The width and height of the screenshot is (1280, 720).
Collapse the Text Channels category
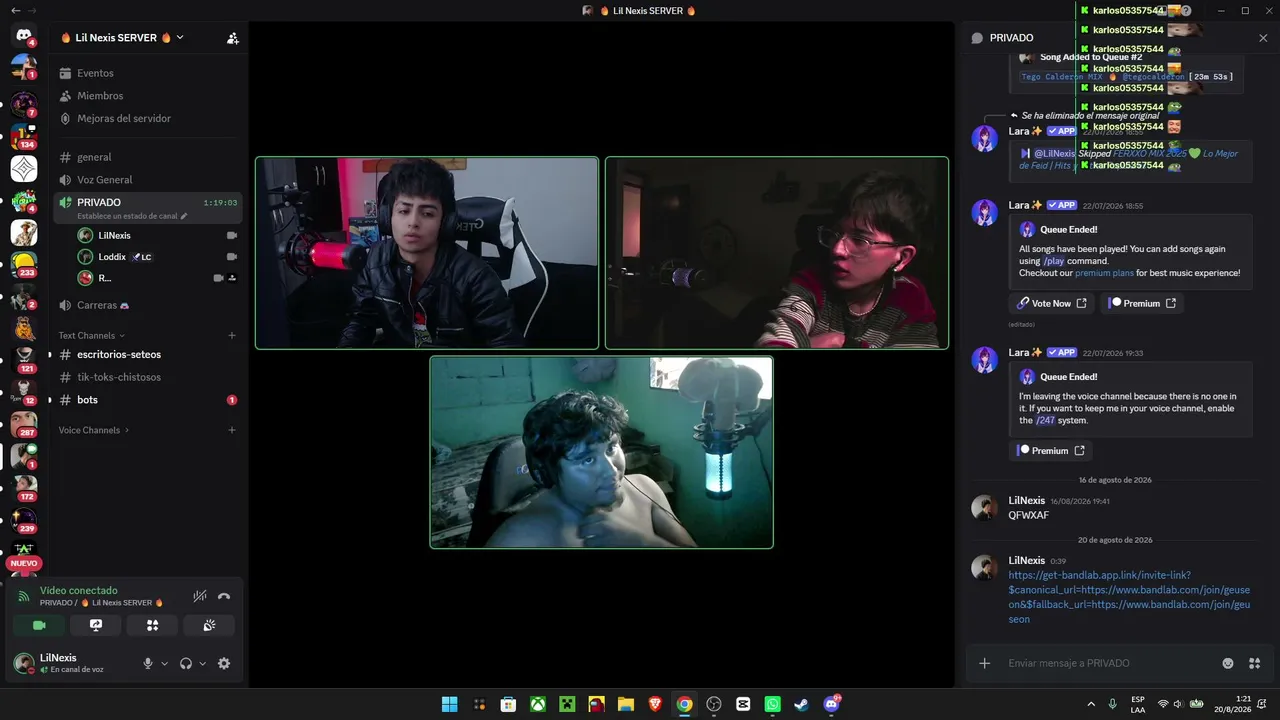coord(91,336)
